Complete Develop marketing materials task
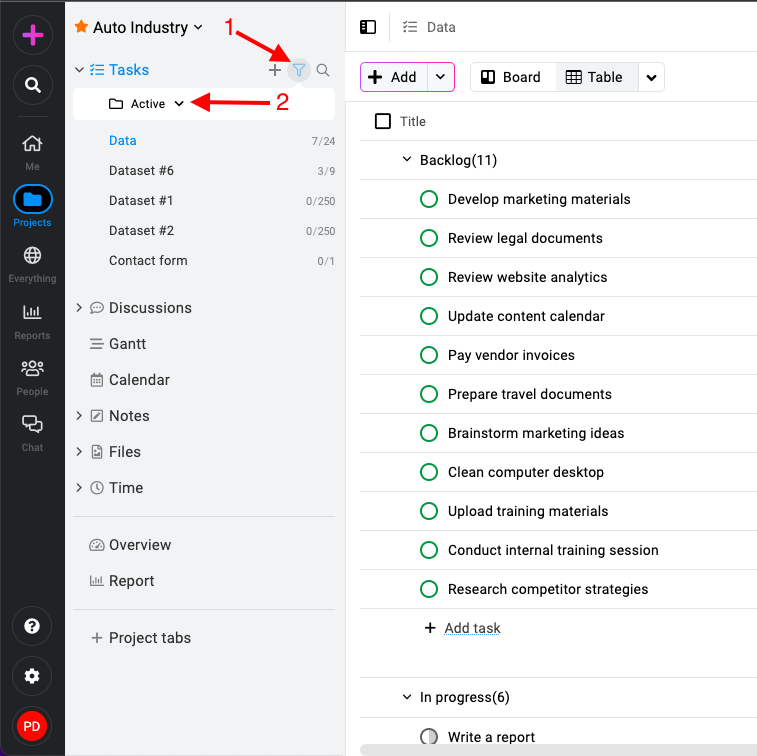Screen dimensions: 757x756 tap(429, 199)
